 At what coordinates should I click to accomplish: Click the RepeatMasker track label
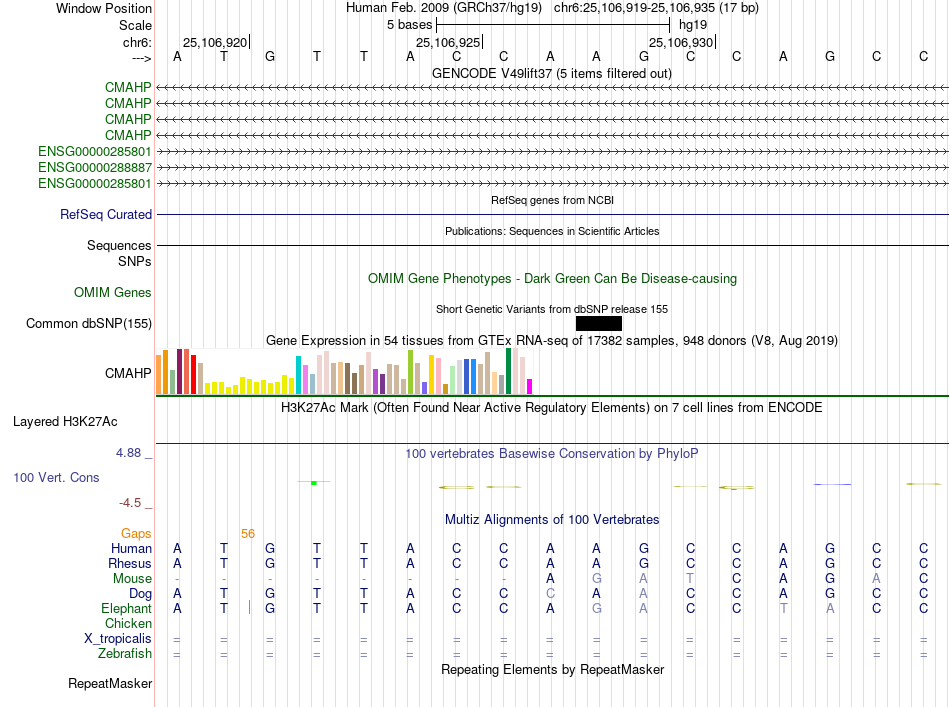(110, 683)
